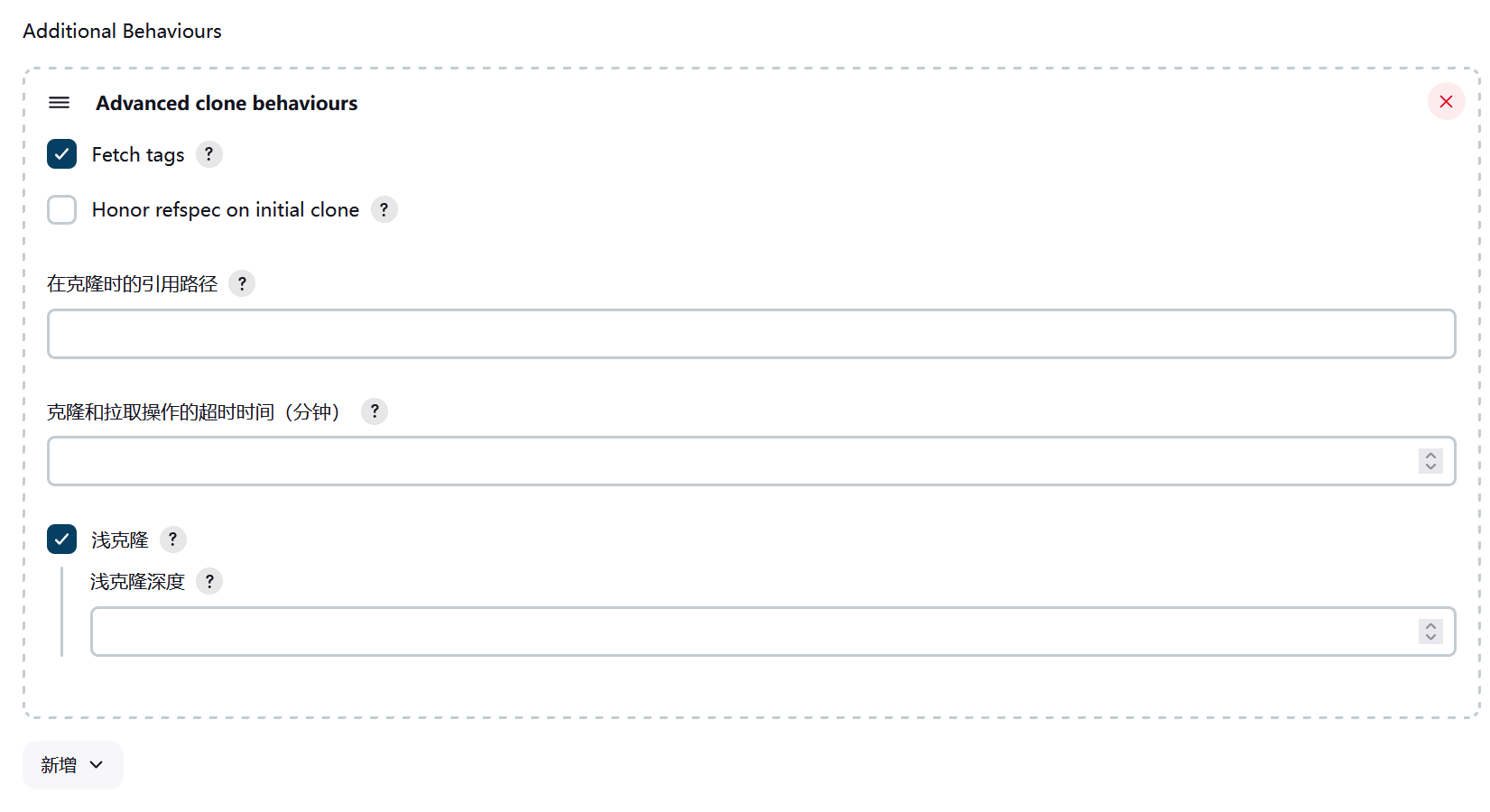The height and width of the screenshot is (812, 1490).
Task: Open help for 在克隆时的引用路径
Action: [242, 283]
